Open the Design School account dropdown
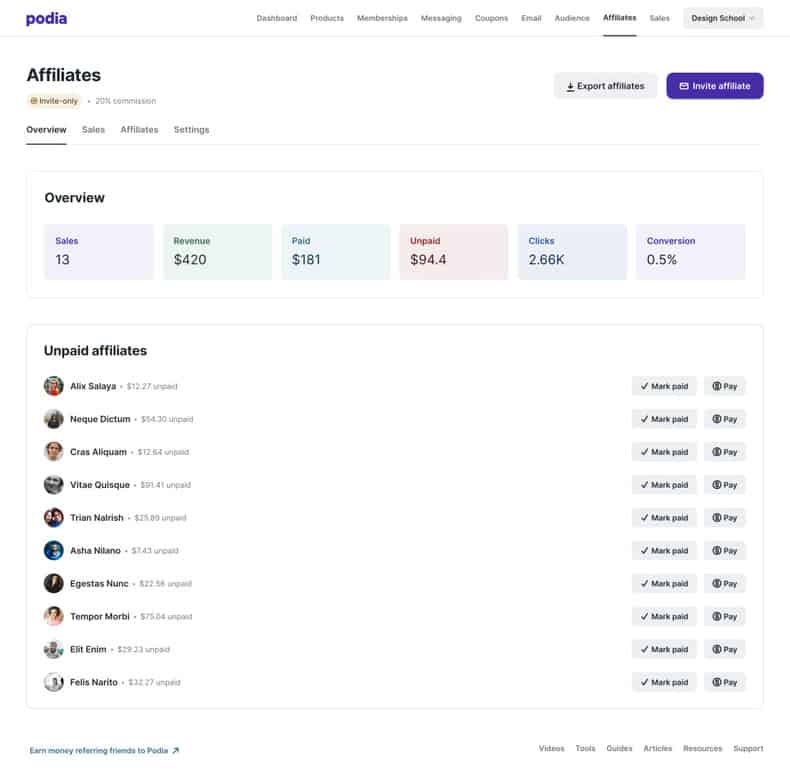The image size is (790, 784). (x=723, y=18)
